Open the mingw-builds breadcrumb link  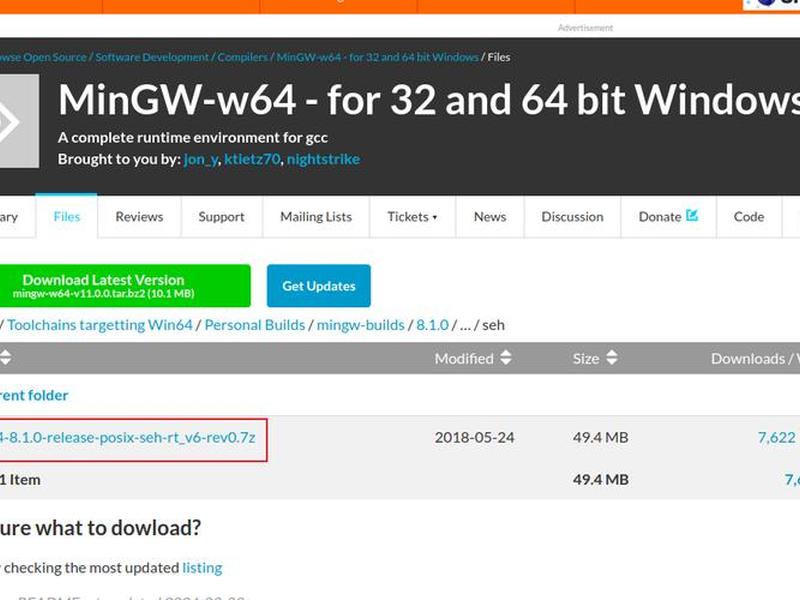[x=361, y=325]
